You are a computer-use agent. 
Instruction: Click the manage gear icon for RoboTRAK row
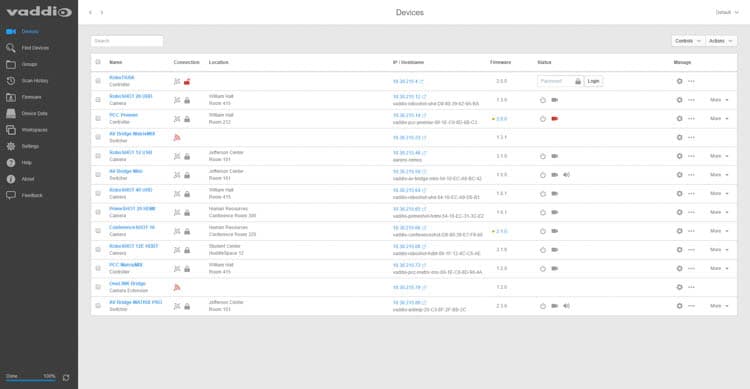(x=679, y=81)
